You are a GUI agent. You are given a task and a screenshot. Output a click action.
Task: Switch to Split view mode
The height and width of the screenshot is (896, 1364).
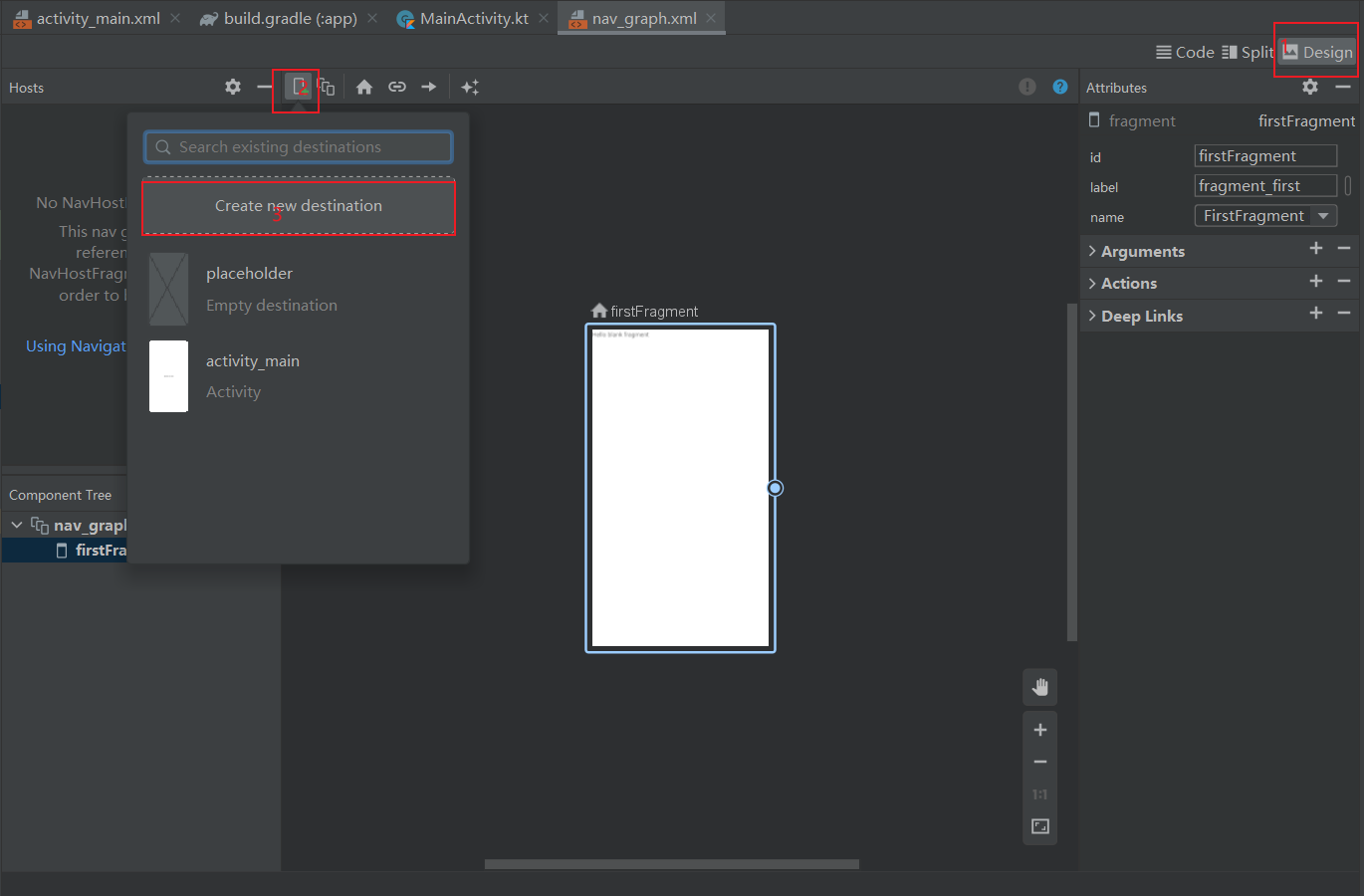1248,52
